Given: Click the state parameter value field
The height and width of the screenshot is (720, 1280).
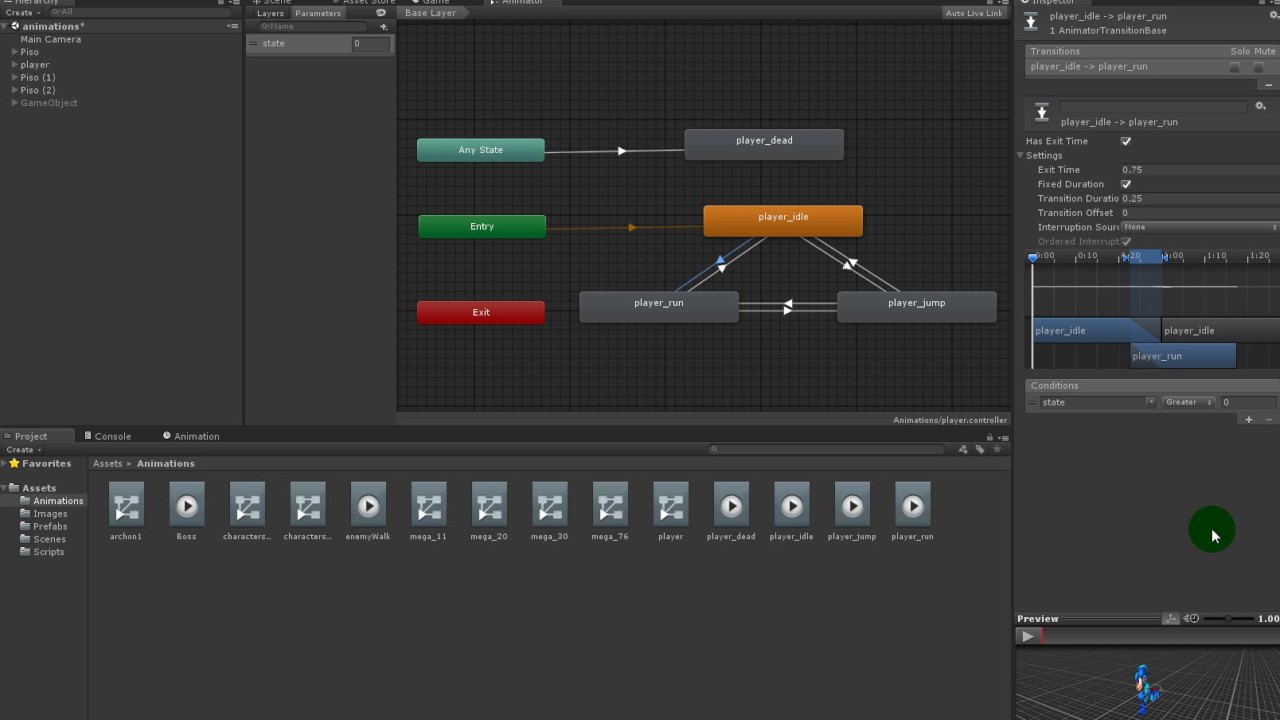Looking at the screenshot, I should coord(370,43).
